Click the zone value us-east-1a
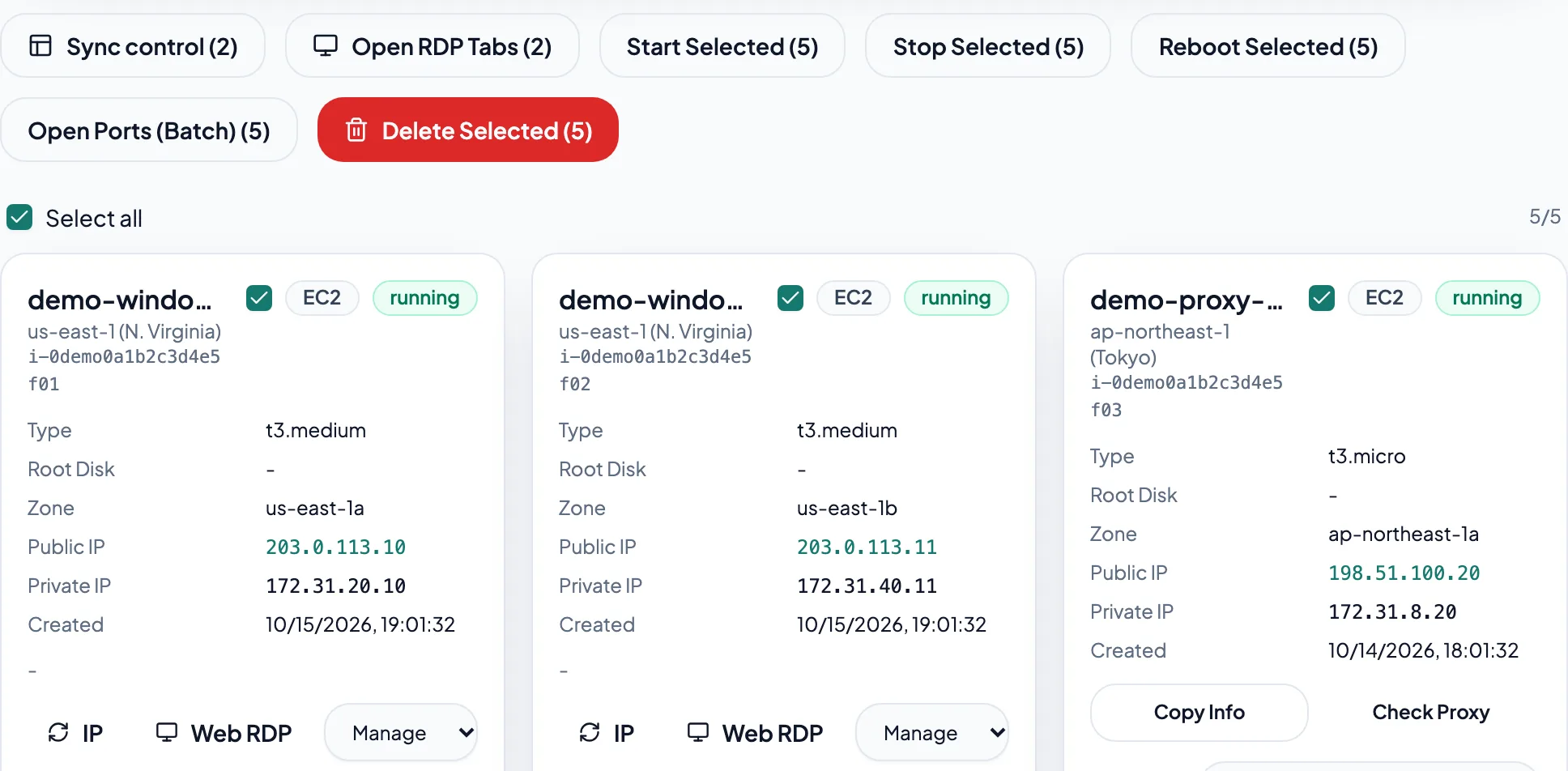Viewport: 1568px width, 771px height. coord(315,508)
